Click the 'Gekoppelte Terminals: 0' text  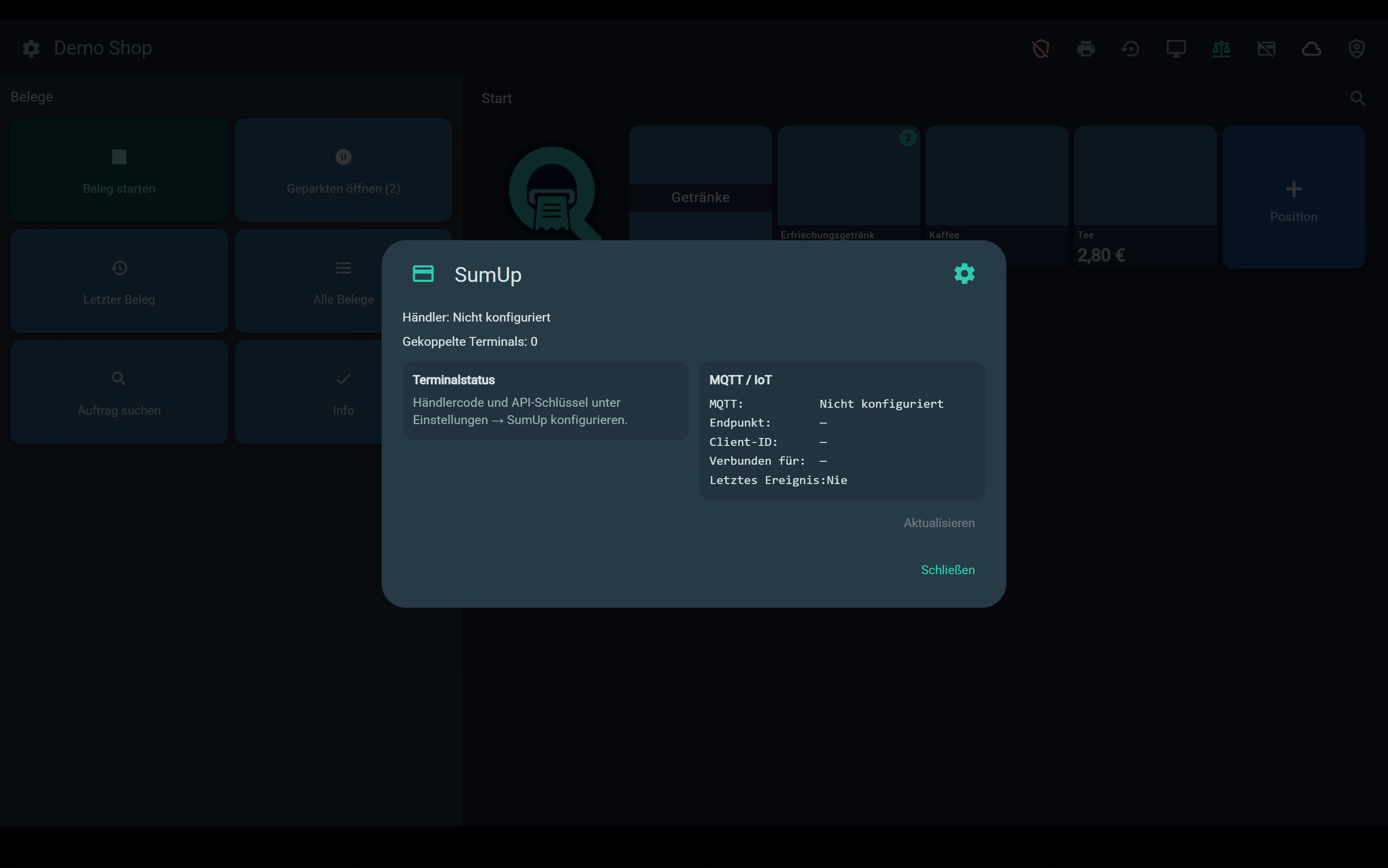[x=470, y=341]
